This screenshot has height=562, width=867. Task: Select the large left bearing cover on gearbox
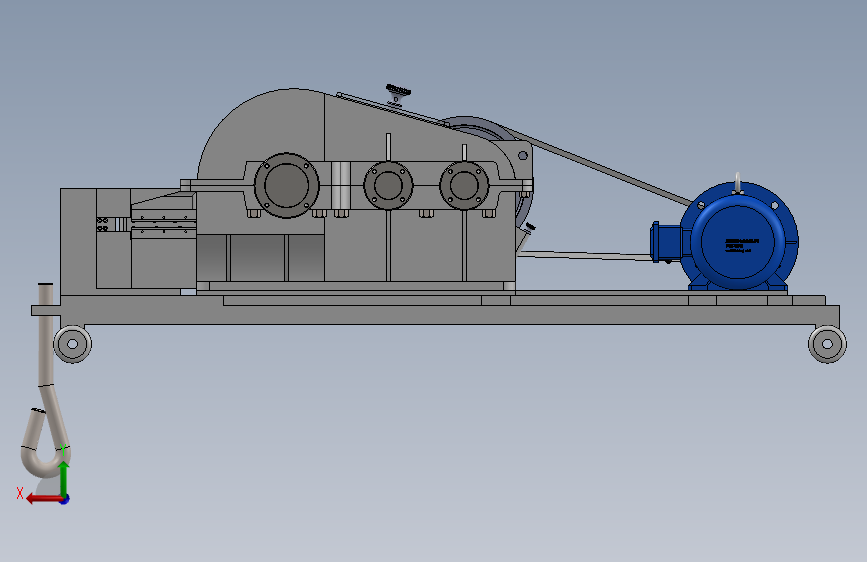pos(286,185)
